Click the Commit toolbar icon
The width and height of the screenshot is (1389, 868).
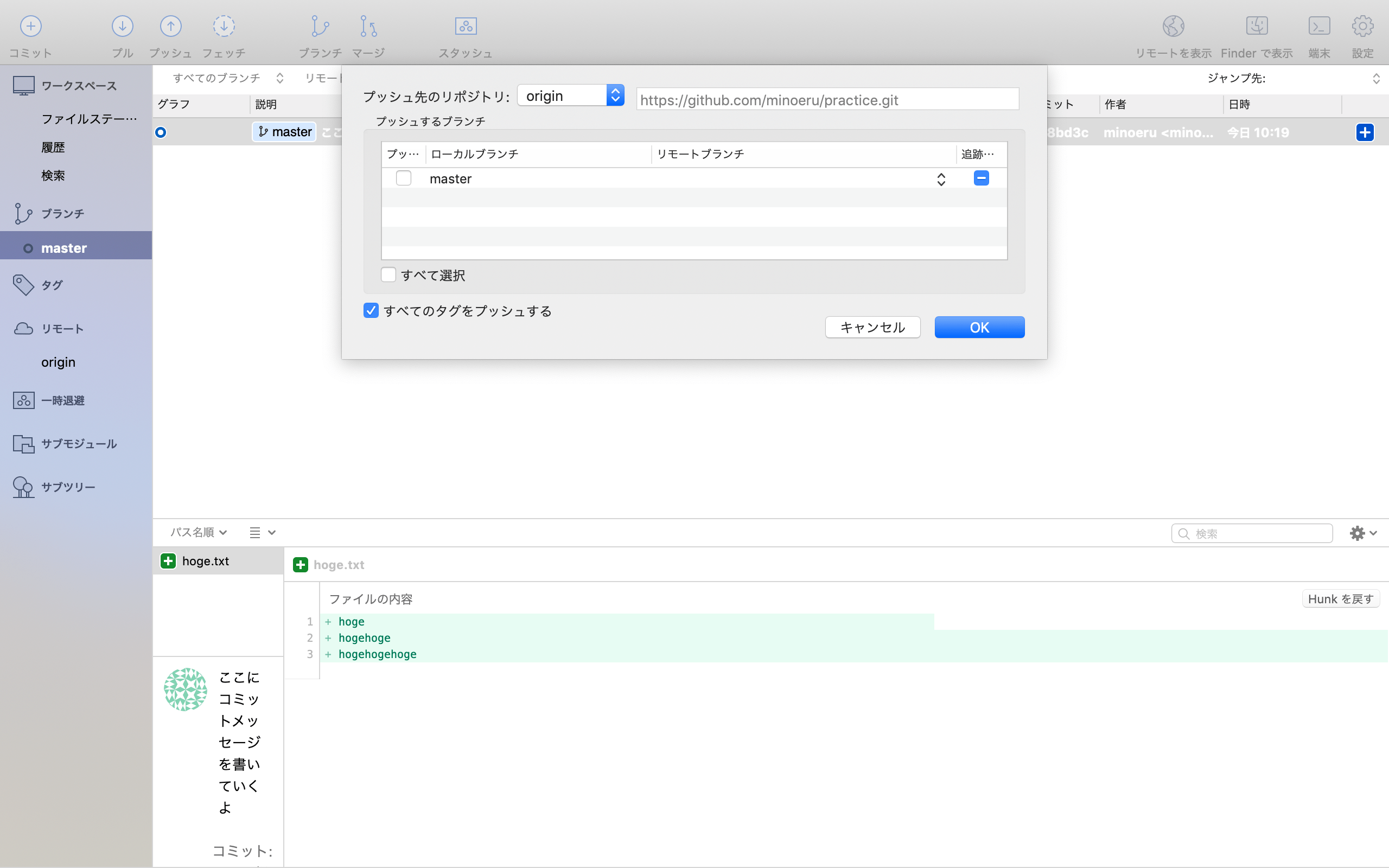(x=30, y=27)
